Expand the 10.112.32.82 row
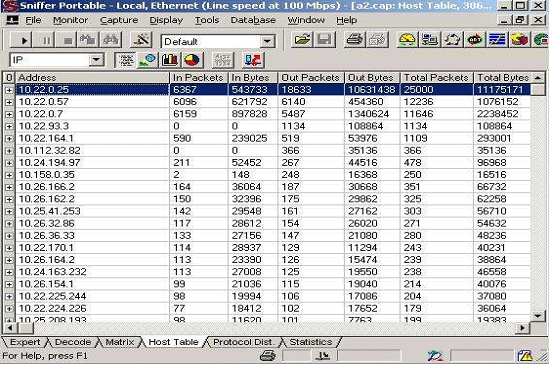The width and height of the screenshot is (549, 365). coord(9,151)
